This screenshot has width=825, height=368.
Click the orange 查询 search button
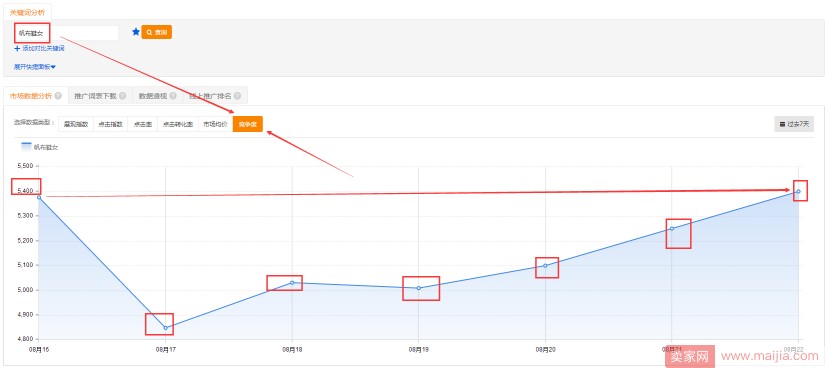click(157, 32)
